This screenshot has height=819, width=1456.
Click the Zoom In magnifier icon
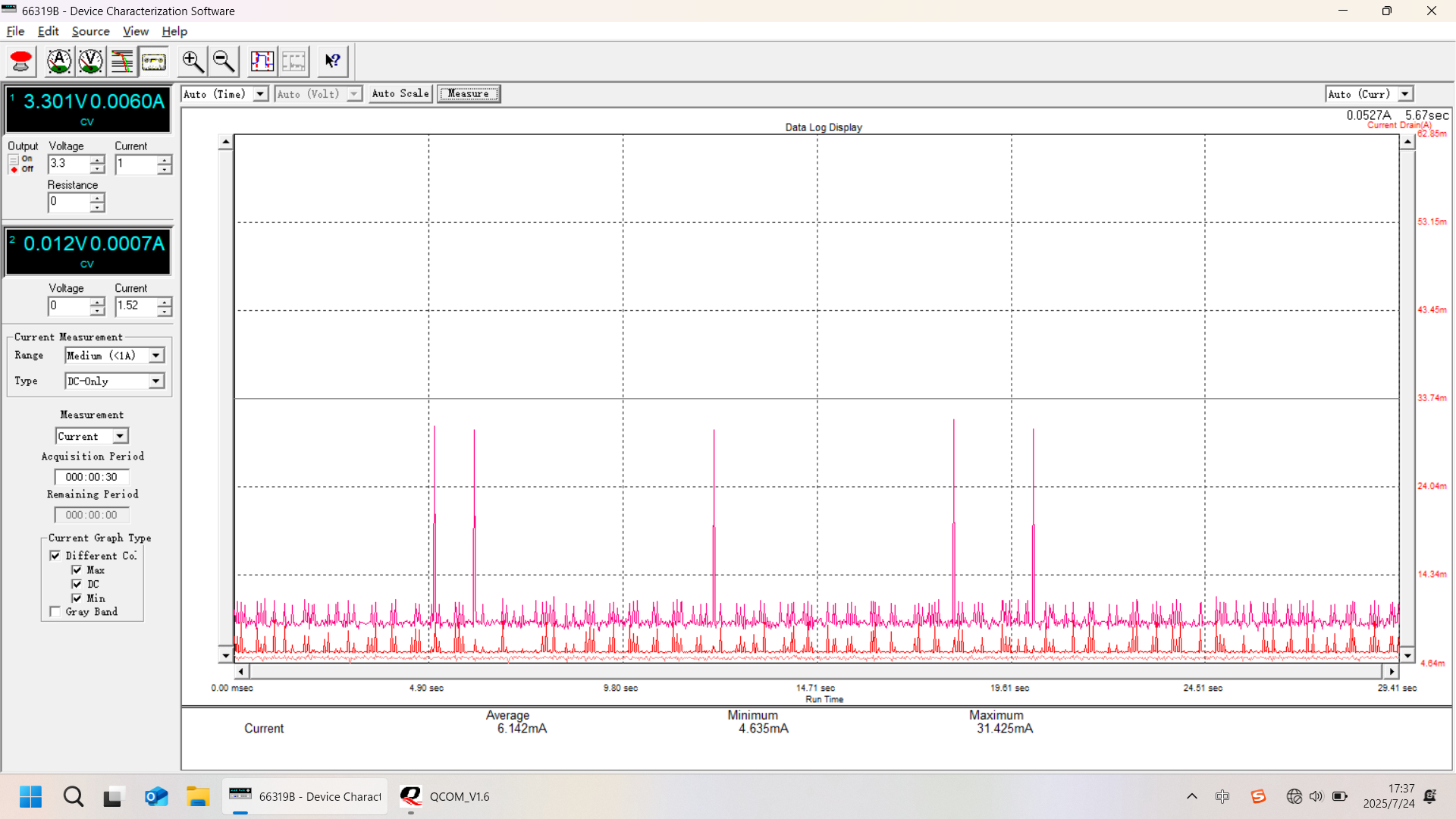[192, 61]
